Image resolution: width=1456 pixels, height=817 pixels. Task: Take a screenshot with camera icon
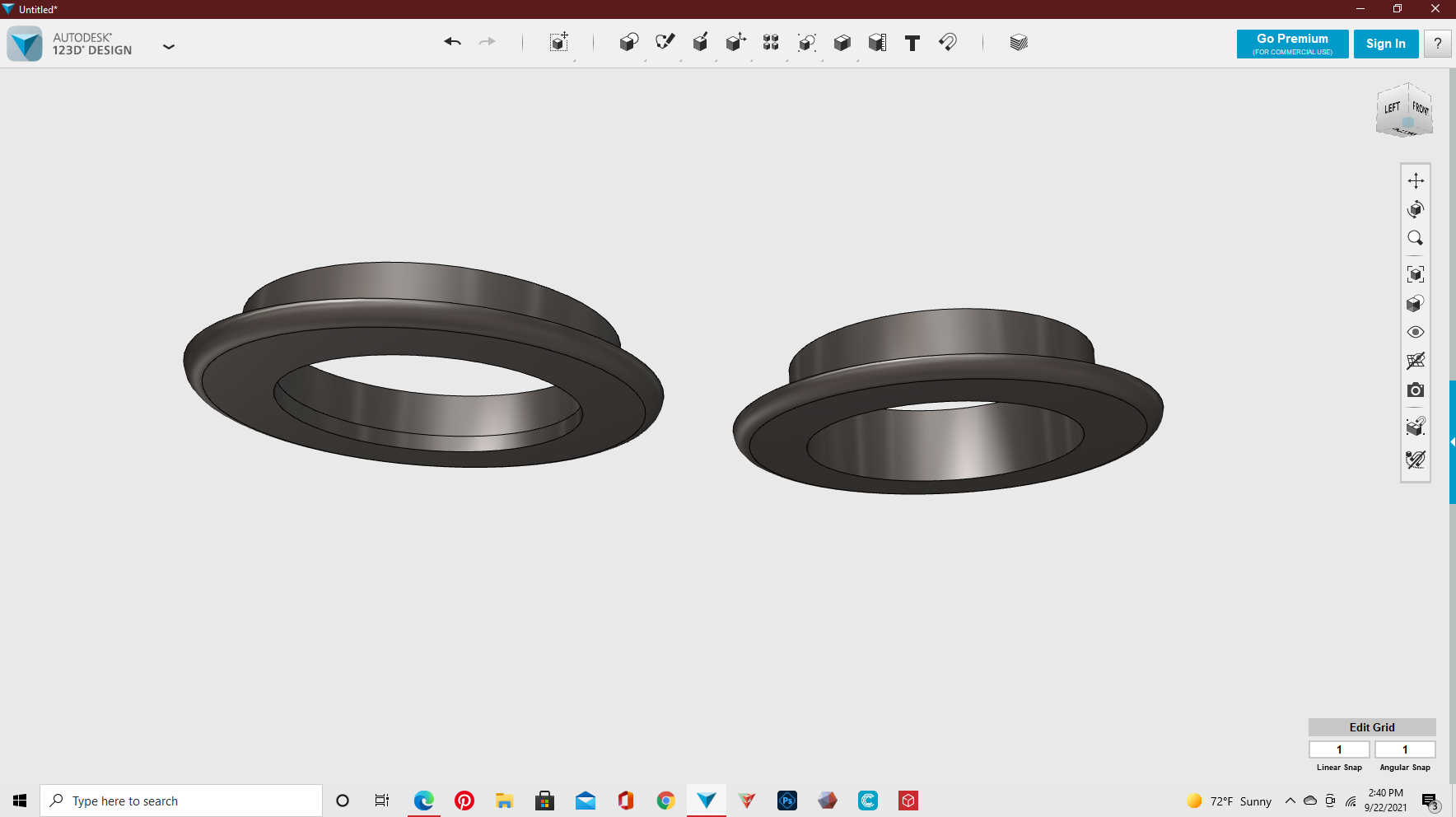1415,390
